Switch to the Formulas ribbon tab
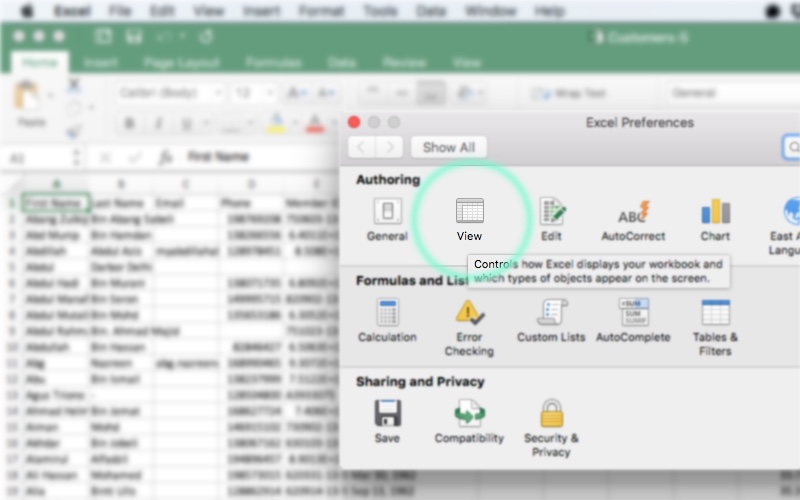 click(x=273, y=63)
